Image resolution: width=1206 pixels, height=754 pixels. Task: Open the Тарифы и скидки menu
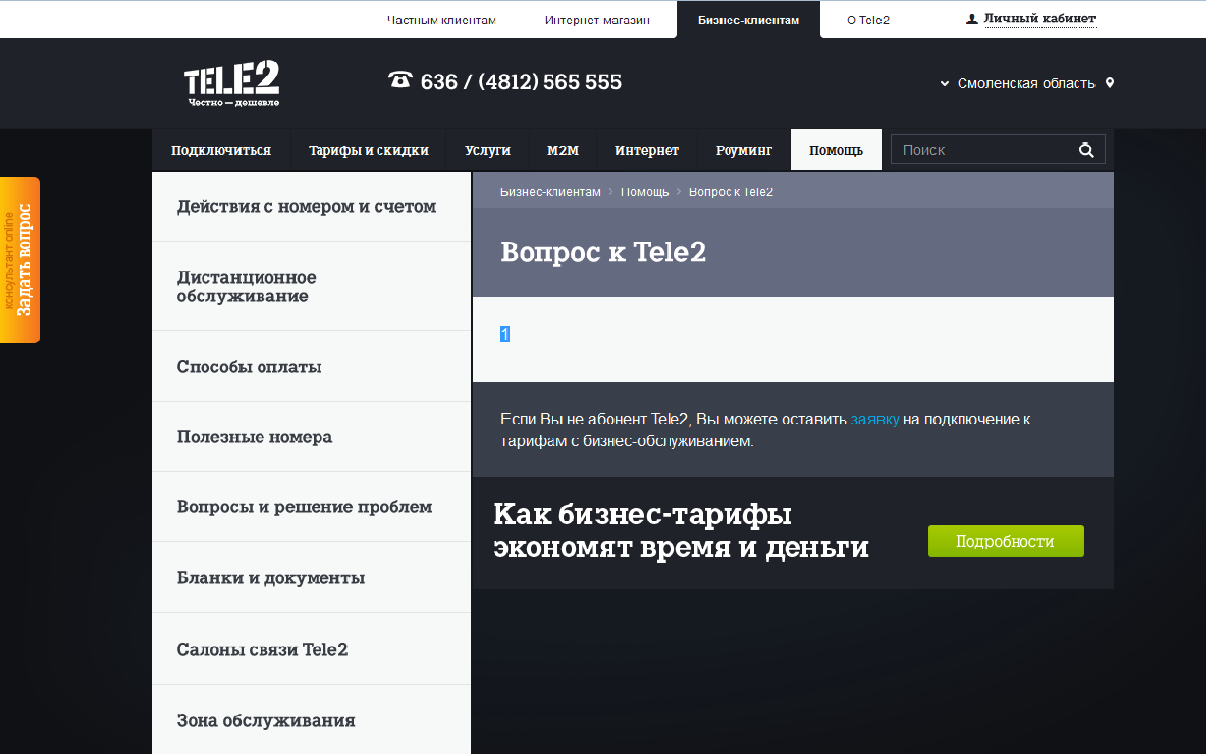click(x=369, y=150)
